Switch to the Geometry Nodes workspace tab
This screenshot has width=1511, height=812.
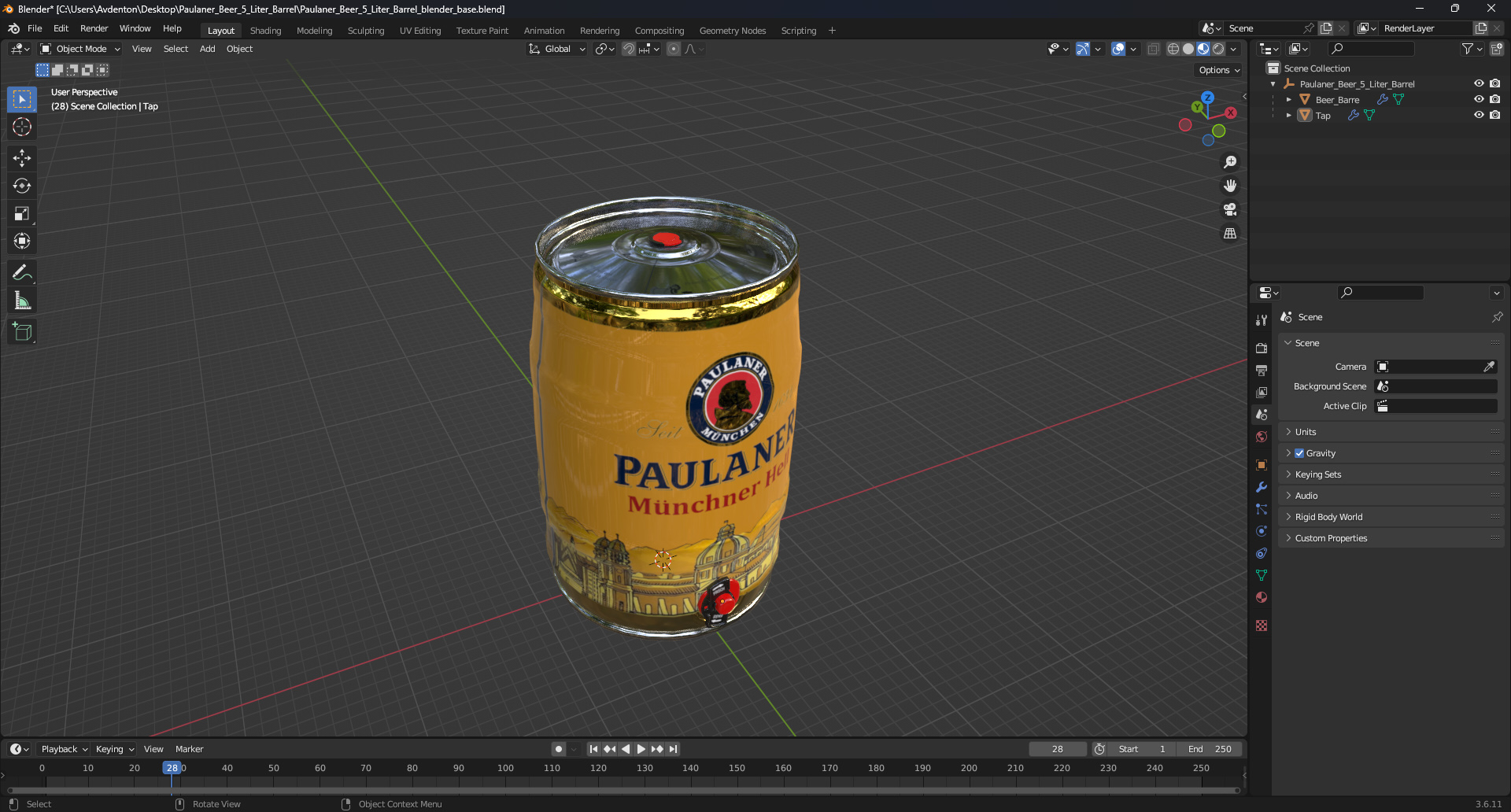(x=732, y=31)
